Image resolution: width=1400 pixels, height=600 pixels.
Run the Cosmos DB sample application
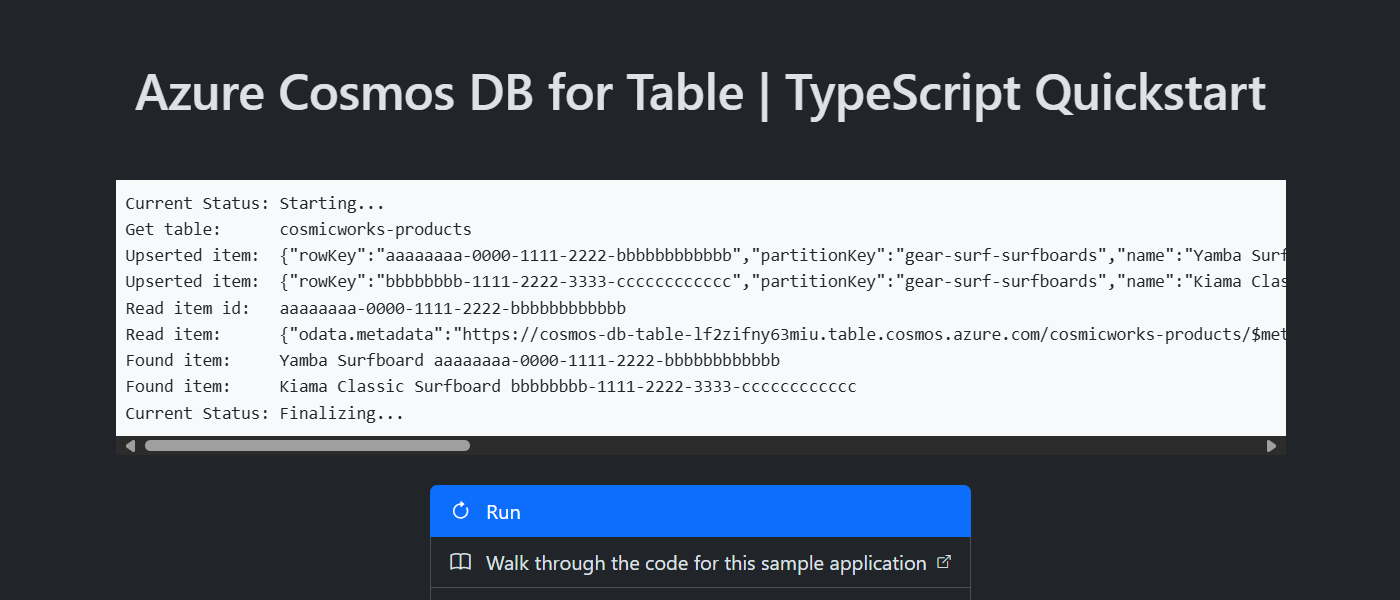[x=700, y=511]
